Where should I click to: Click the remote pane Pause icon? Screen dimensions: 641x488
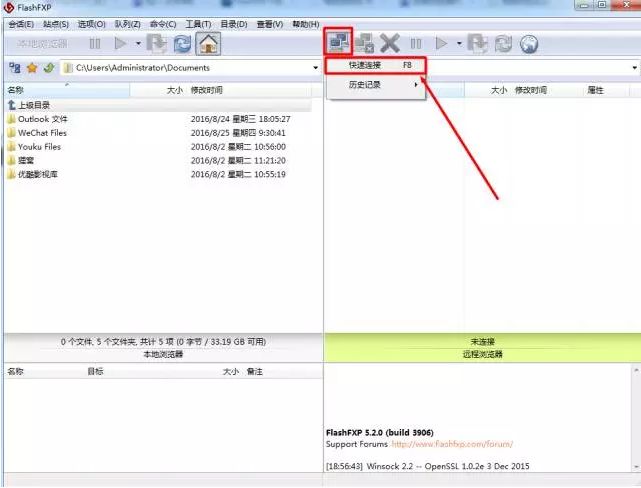point(416,43)
